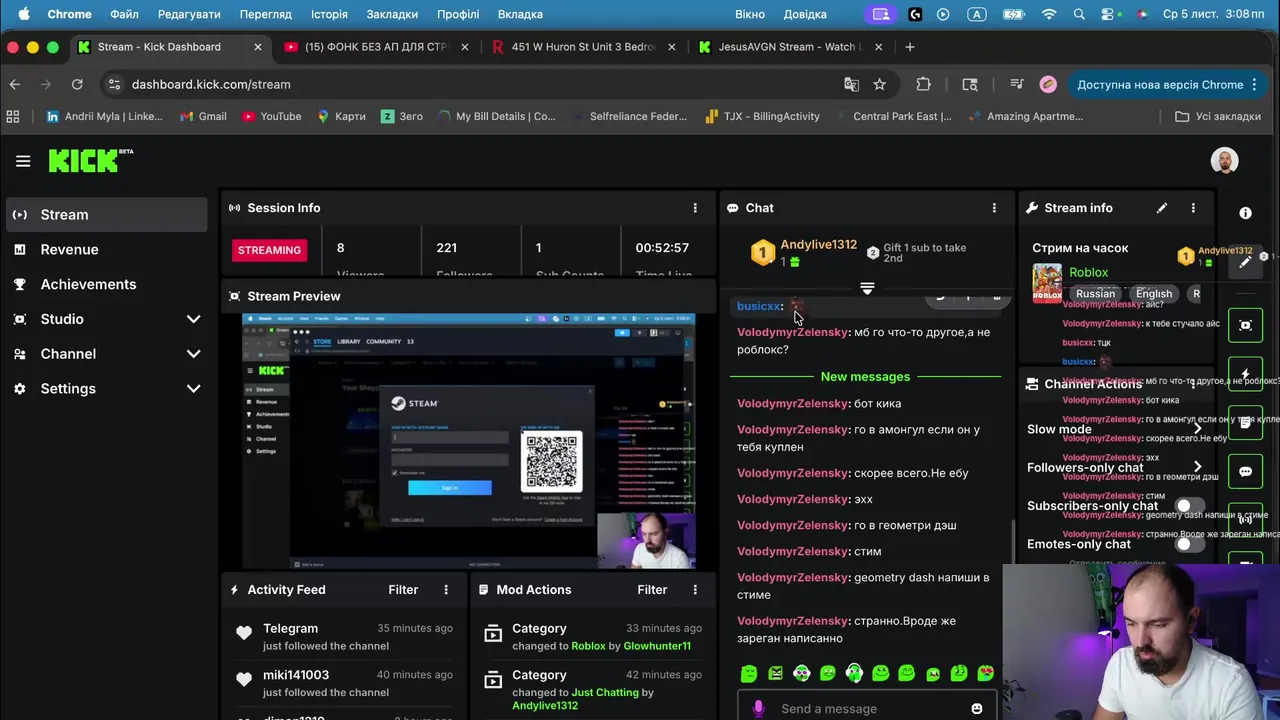Go back in the browser
Screen dimensions: 1280x720
[15, 85]
